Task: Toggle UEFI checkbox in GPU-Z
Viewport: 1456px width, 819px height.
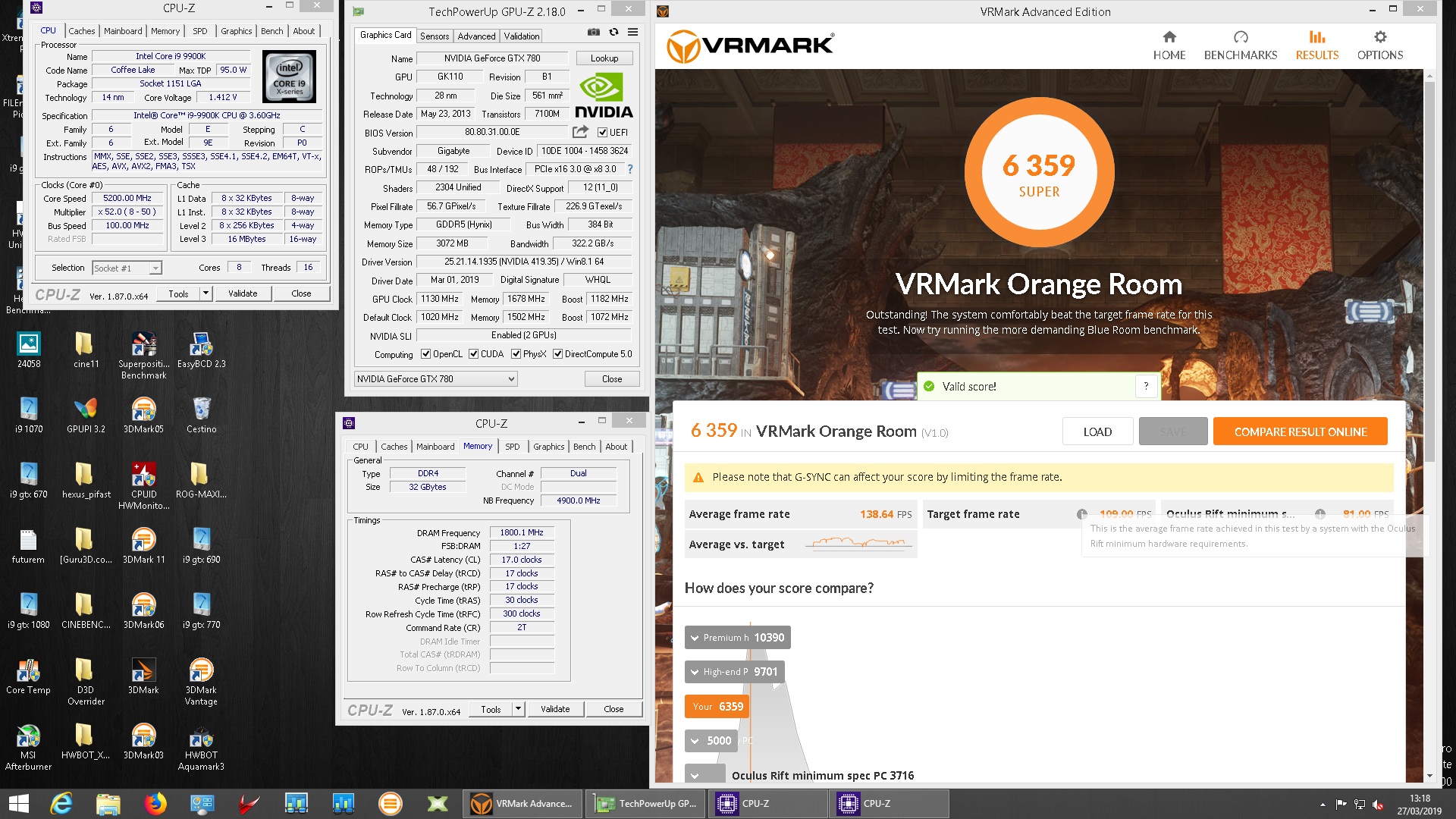Action: click(x=602, y=132)
